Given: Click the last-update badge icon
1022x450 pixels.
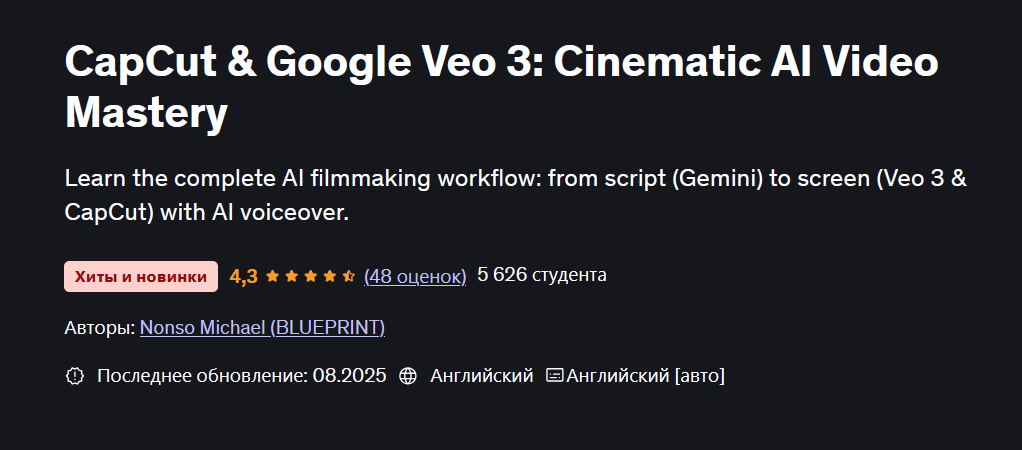Looking at the screenshot, I should (x=74, y=376).
